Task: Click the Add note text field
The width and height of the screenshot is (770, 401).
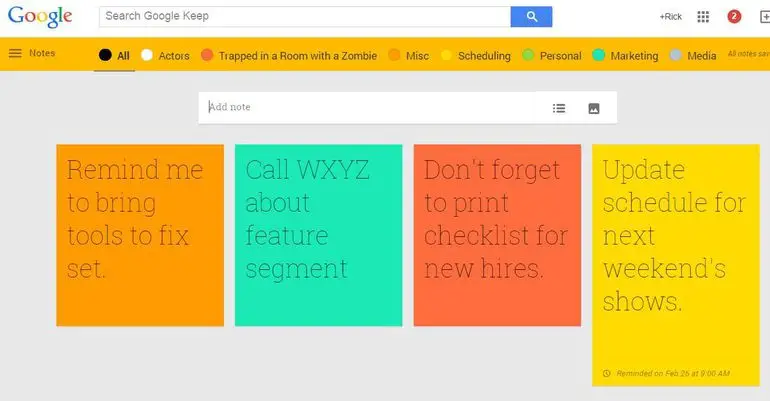Action: tap(370, 107)
